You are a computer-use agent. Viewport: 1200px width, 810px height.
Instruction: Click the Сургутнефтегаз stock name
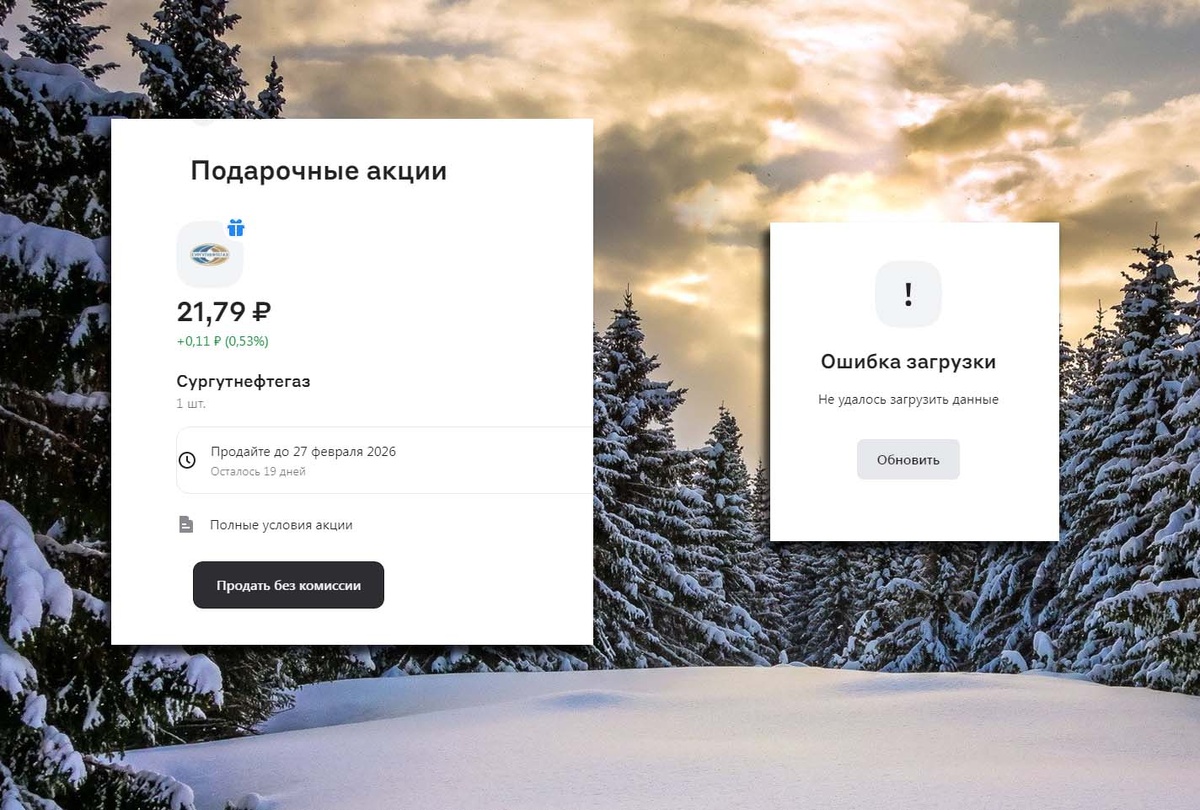[x=244, y=382]
